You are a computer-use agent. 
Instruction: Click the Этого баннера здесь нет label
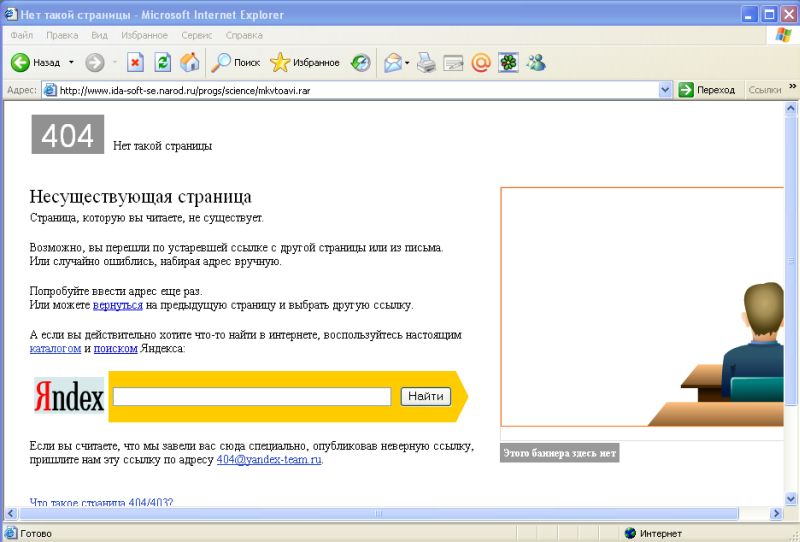click(560, 453)
